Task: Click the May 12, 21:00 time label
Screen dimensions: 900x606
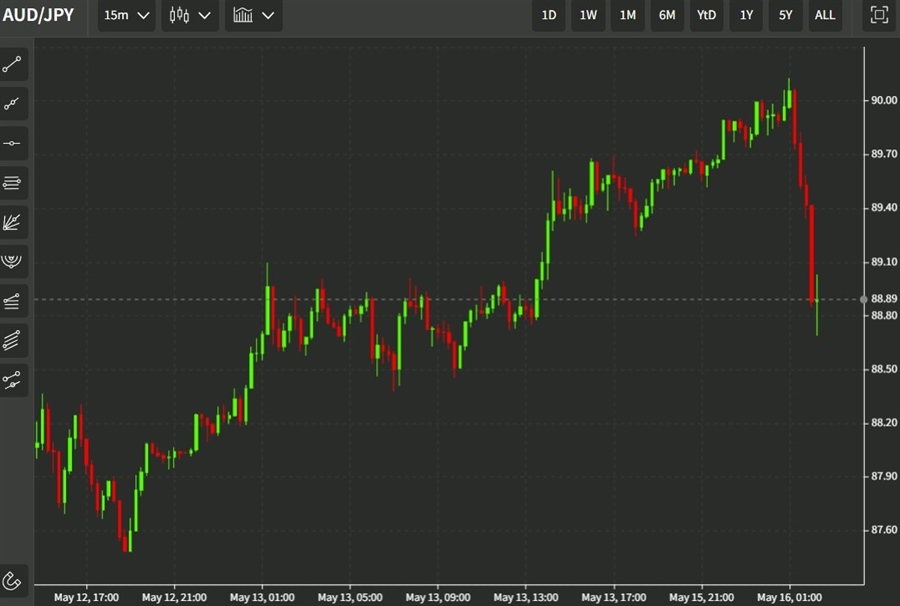Action: 174,597
